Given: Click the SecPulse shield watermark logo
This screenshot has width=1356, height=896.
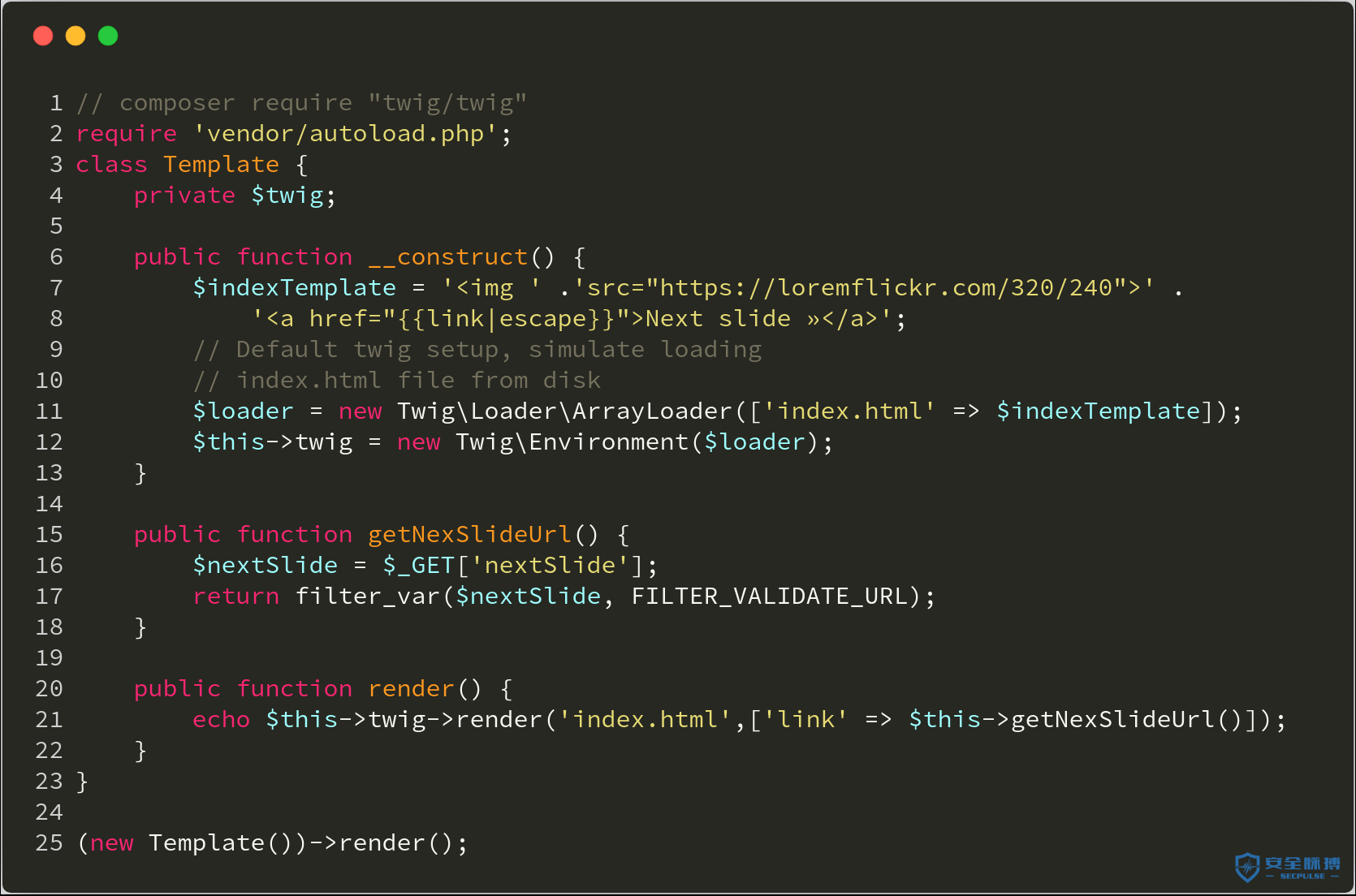Looking at the screenshot, I should coord(1288,867).
